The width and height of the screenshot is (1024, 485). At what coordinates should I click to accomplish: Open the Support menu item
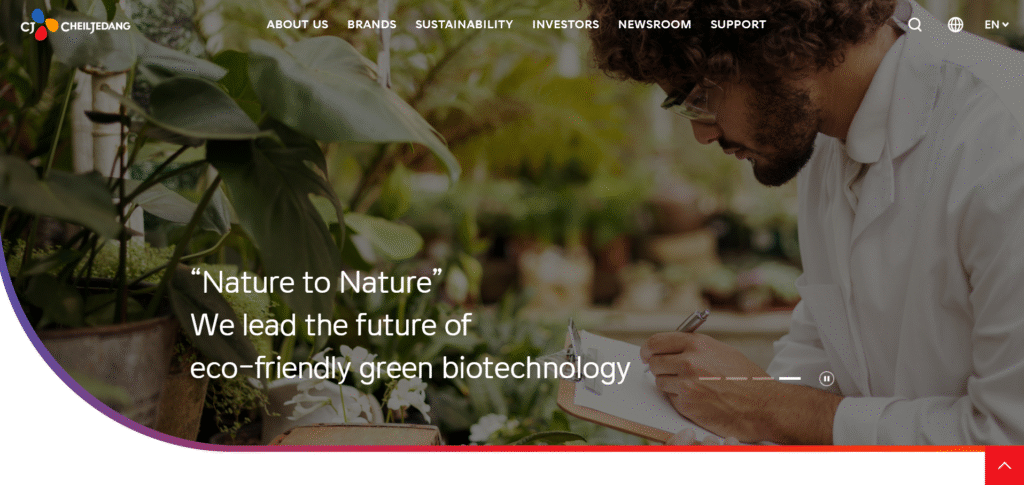point(738,25)
